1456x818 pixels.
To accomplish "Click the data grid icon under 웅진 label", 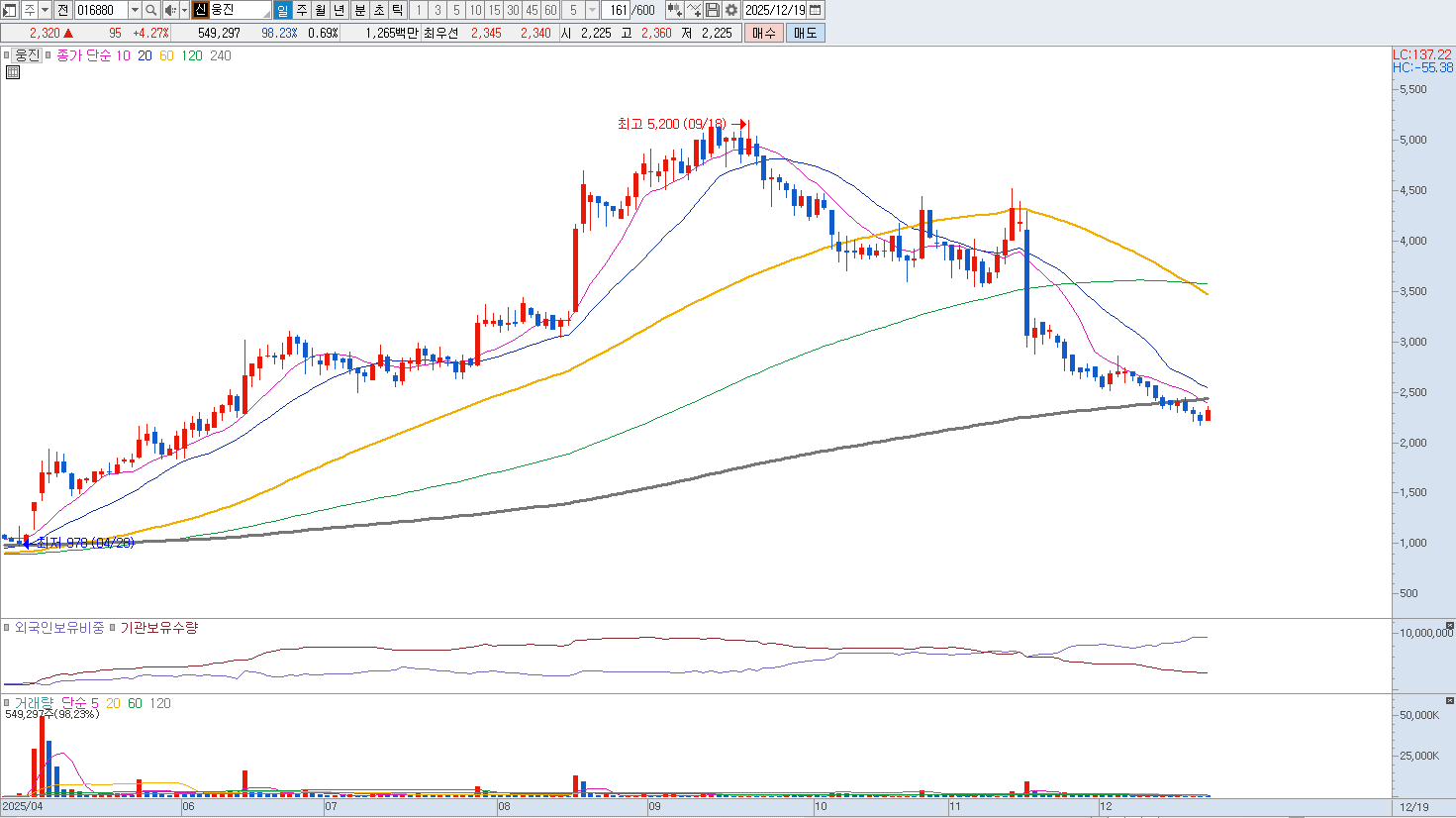I will click(x=13, y=72).
